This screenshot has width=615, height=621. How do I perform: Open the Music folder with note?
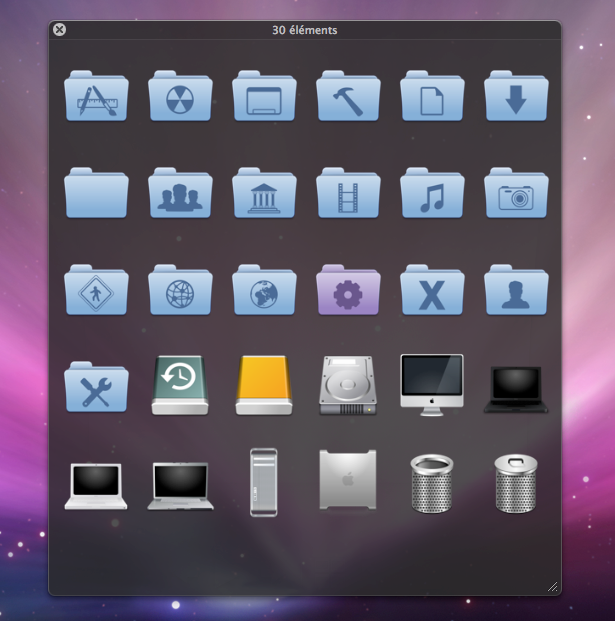[x=432, y=193]
